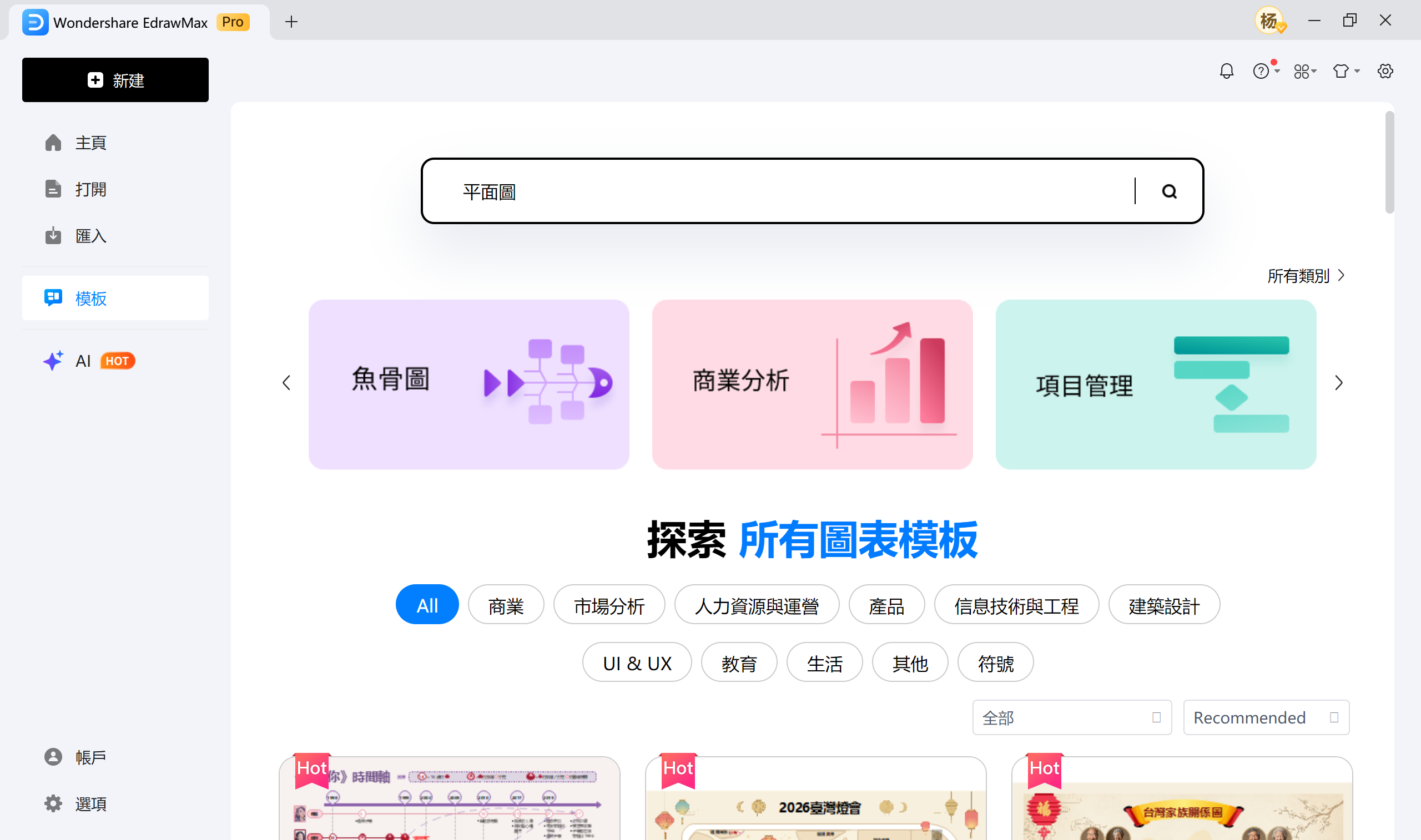This screenshot has width=1421, height=840.
Task: Select the 建築設計 category filter
Action: click(1163, 605)
